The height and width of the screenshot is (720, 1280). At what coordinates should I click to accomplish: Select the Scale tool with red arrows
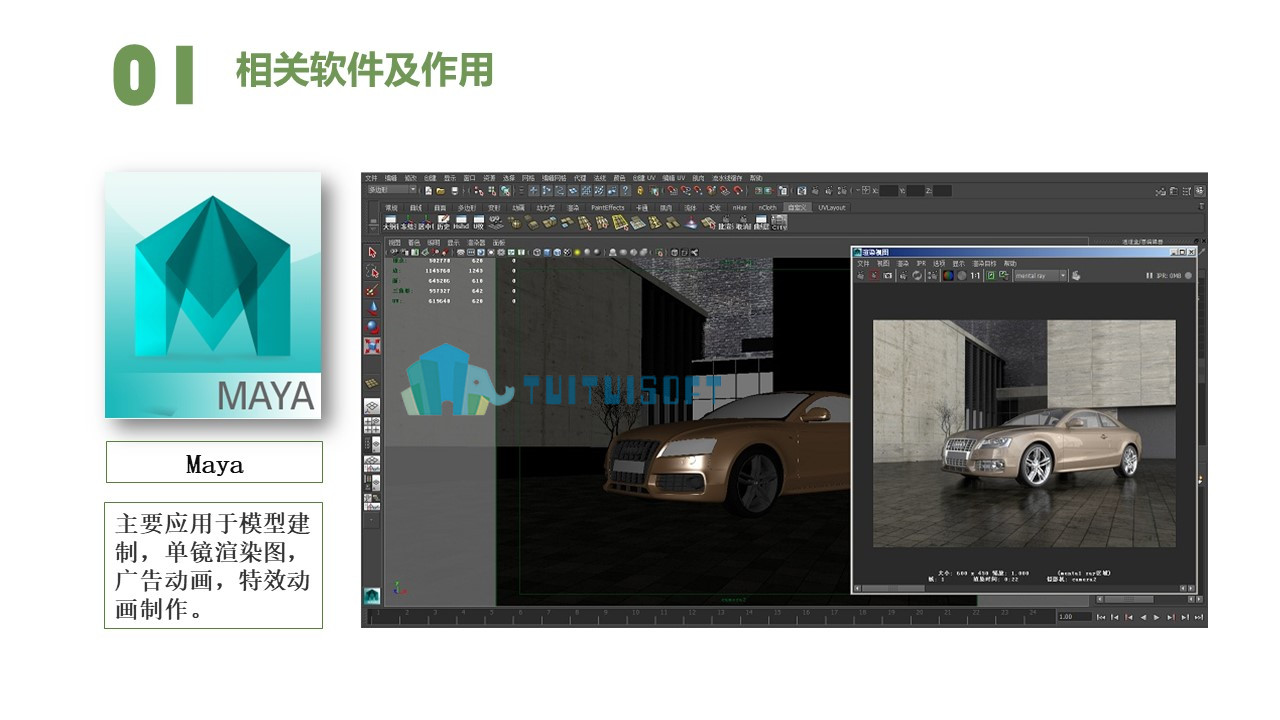click(372, 346)
